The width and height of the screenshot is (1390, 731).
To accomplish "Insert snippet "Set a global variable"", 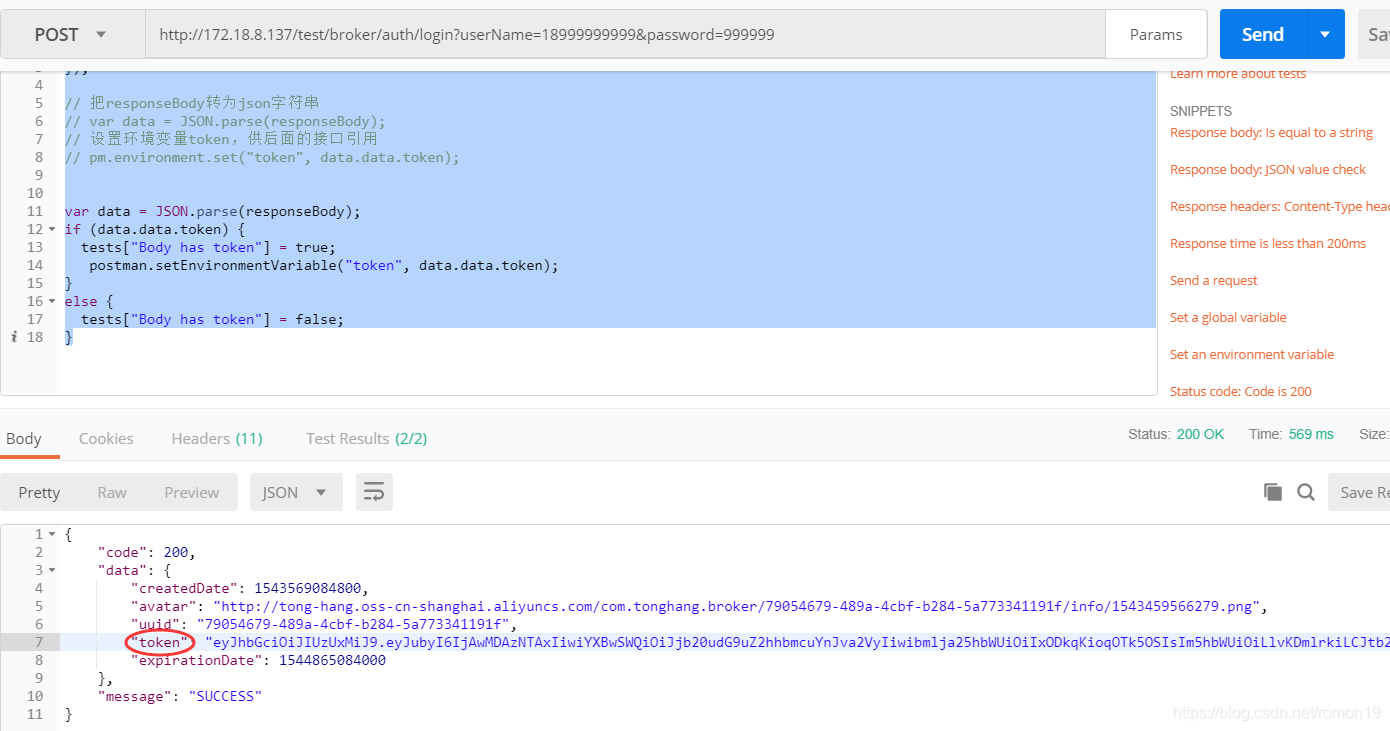I will click(x=1228, y=318).
